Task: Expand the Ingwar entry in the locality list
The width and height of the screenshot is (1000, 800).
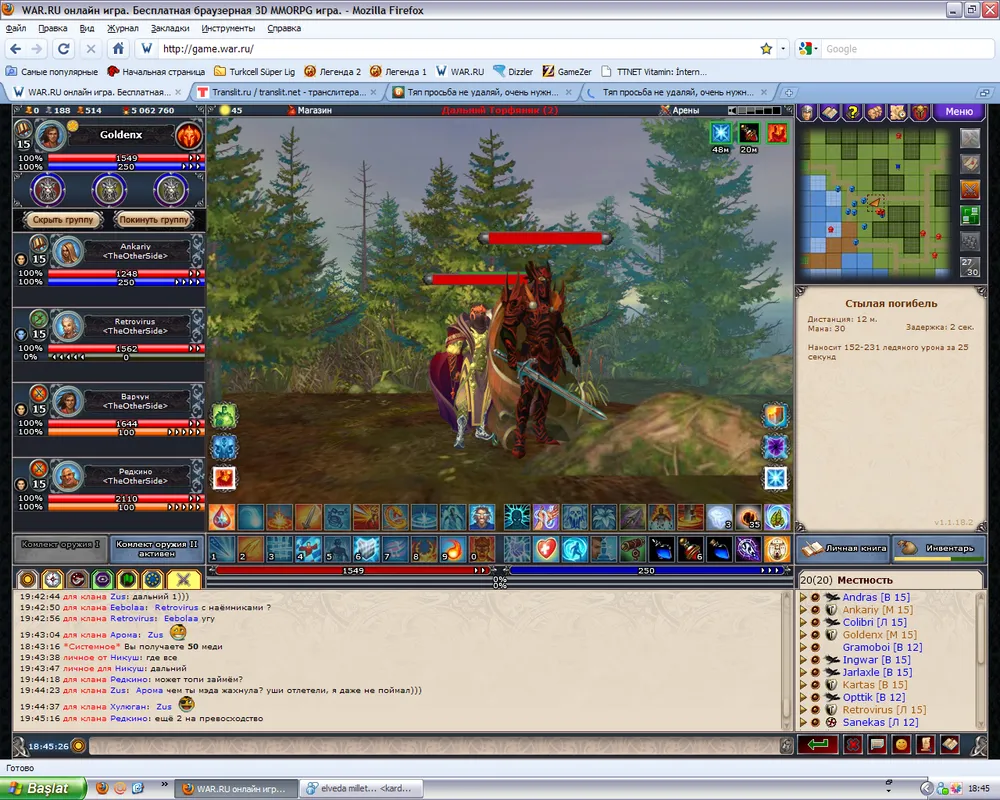Action: click(x=803, y=660)
